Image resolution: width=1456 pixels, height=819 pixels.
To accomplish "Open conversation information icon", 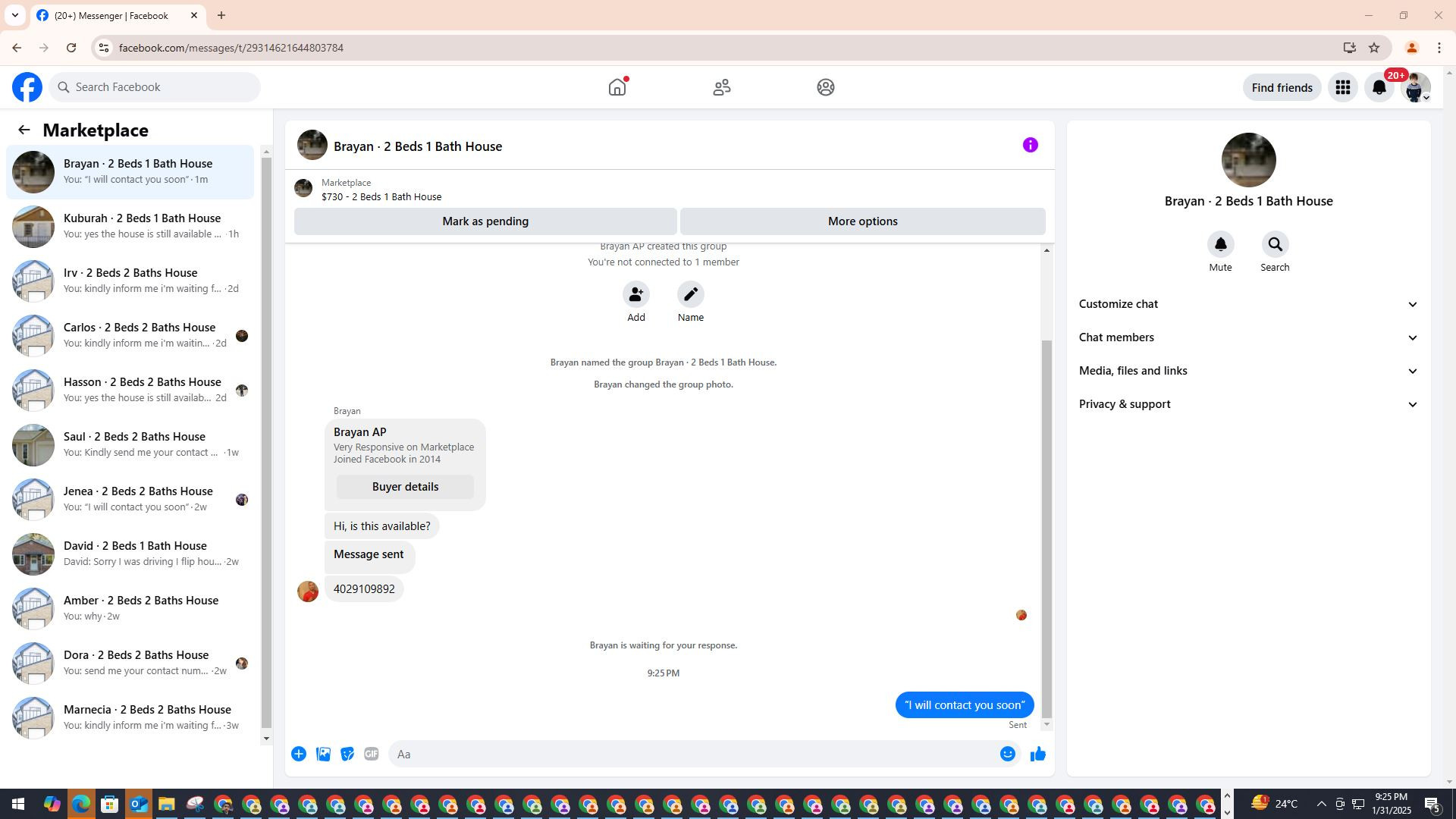I will tap(1030, 145).
